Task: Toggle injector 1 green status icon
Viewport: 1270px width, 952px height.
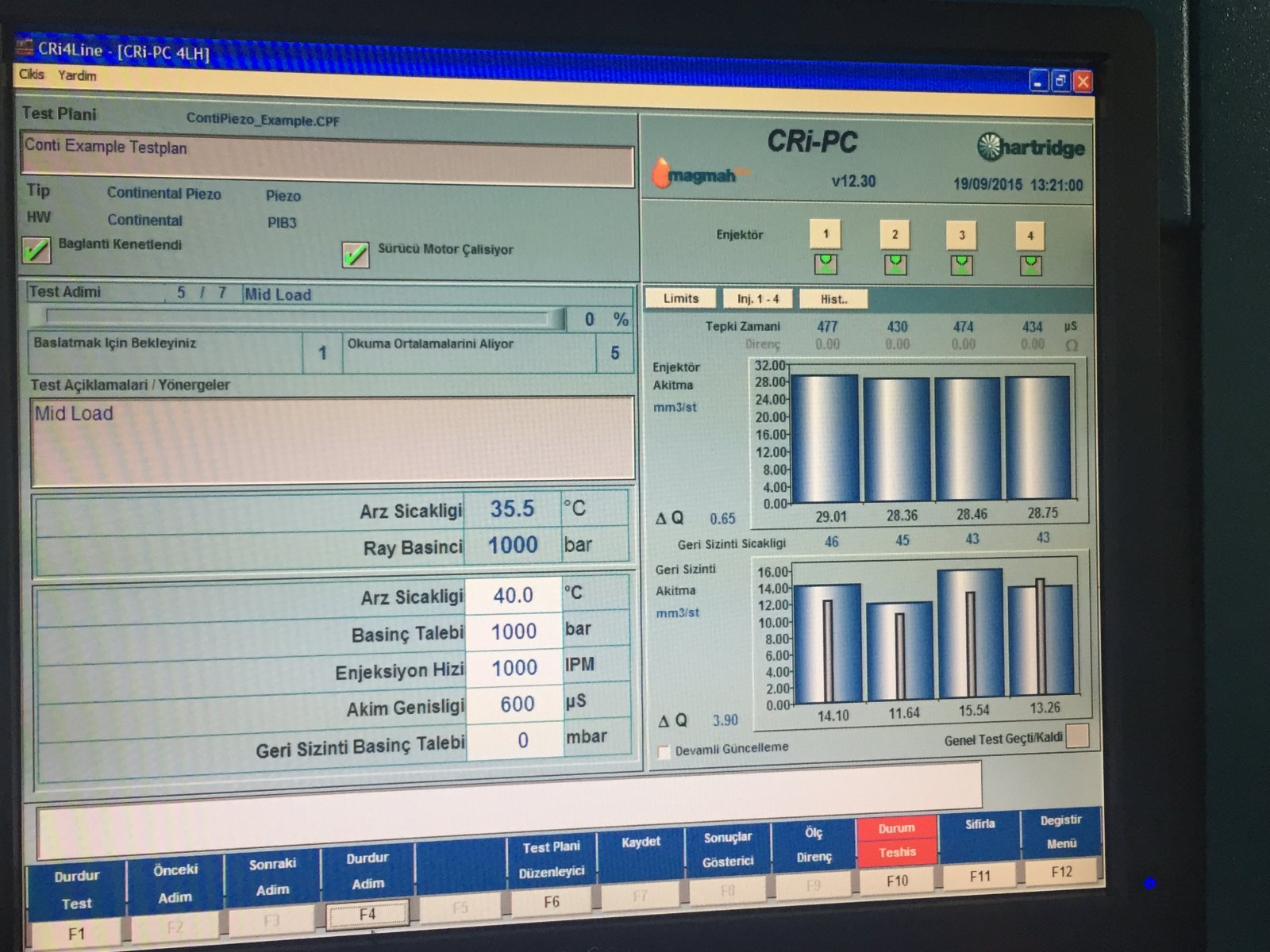Action: 825,263
